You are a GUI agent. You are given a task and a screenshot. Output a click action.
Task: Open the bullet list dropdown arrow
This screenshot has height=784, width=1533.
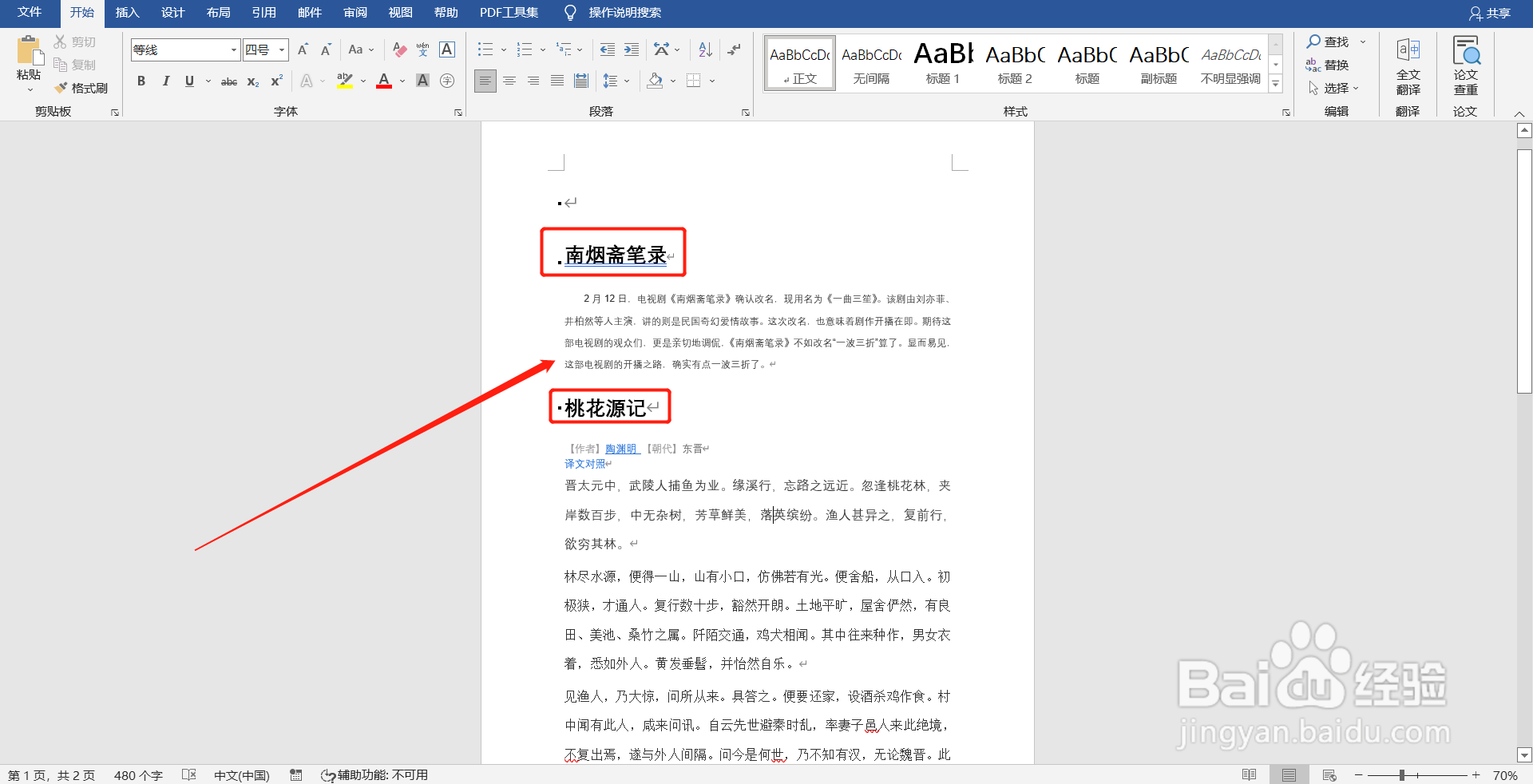pyautogui.click(x=502, y=49)
